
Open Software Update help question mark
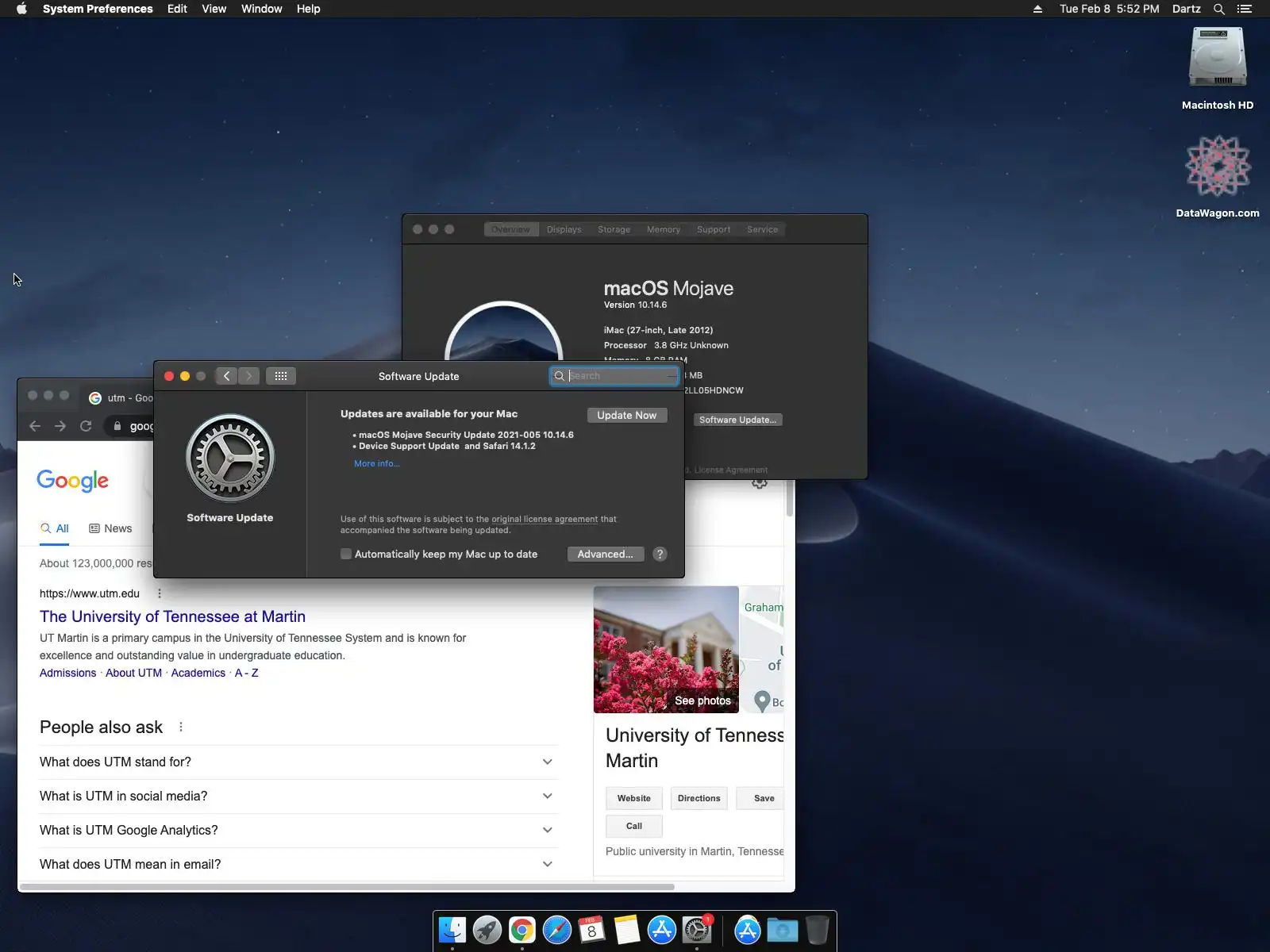[660, 554]
